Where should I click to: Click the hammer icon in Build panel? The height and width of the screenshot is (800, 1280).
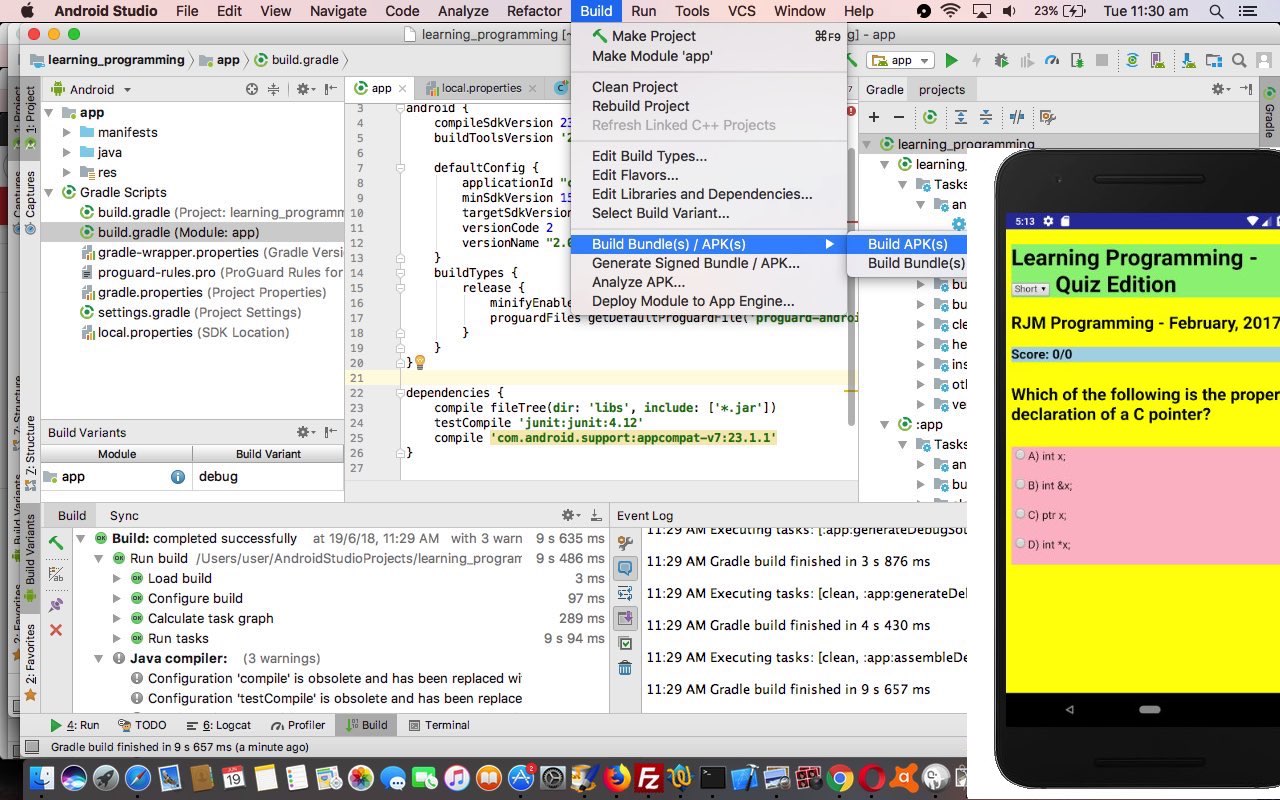[56, 543]
